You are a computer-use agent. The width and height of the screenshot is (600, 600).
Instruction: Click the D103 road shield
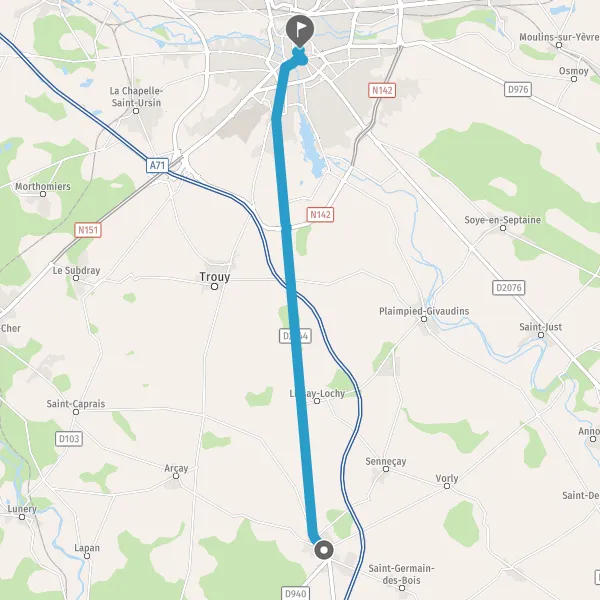tap(69, 439)
